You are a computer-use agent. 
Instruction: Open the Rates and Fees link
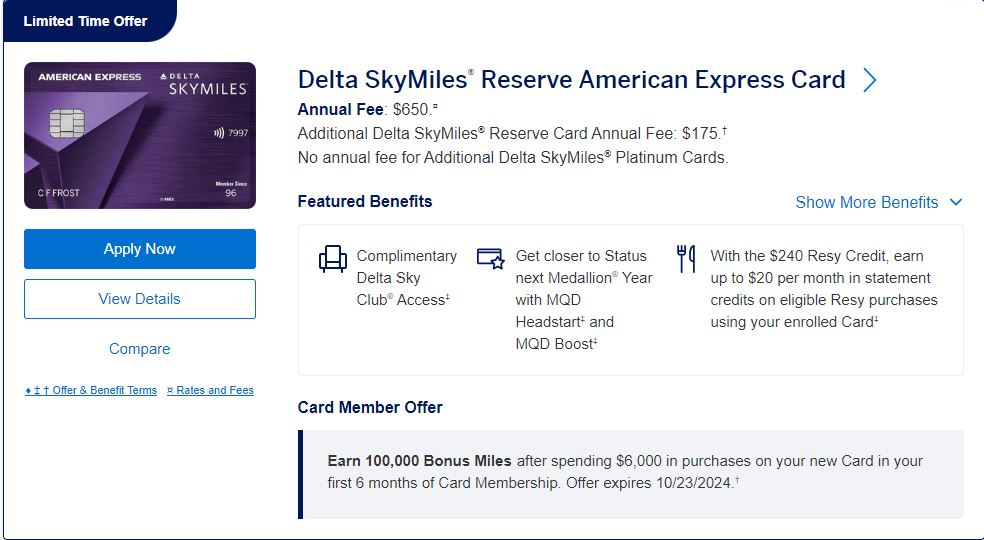tap(210, 391)
